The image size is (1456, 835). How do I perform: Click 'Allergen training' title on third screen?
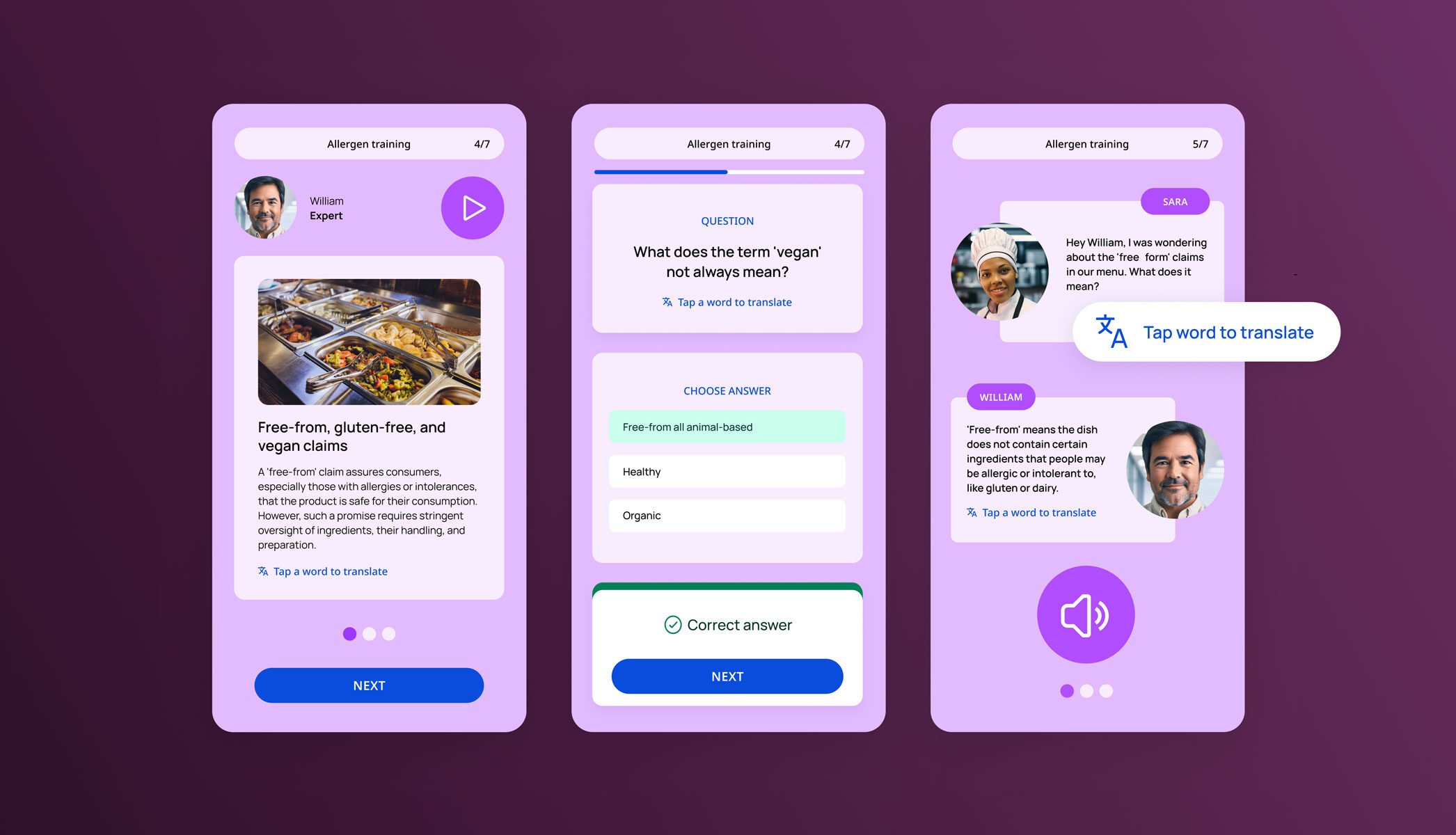tap(1085, 143)
